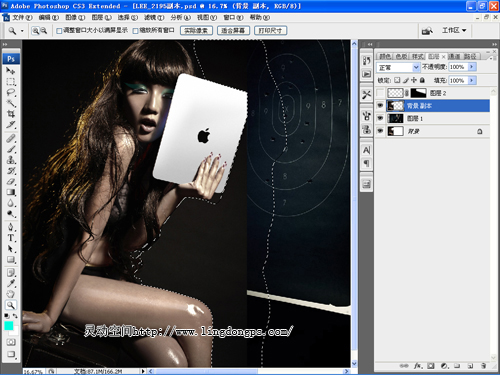Select the Magic Wand tool
This screenshot has height=375, width=500.
[11, 103]
